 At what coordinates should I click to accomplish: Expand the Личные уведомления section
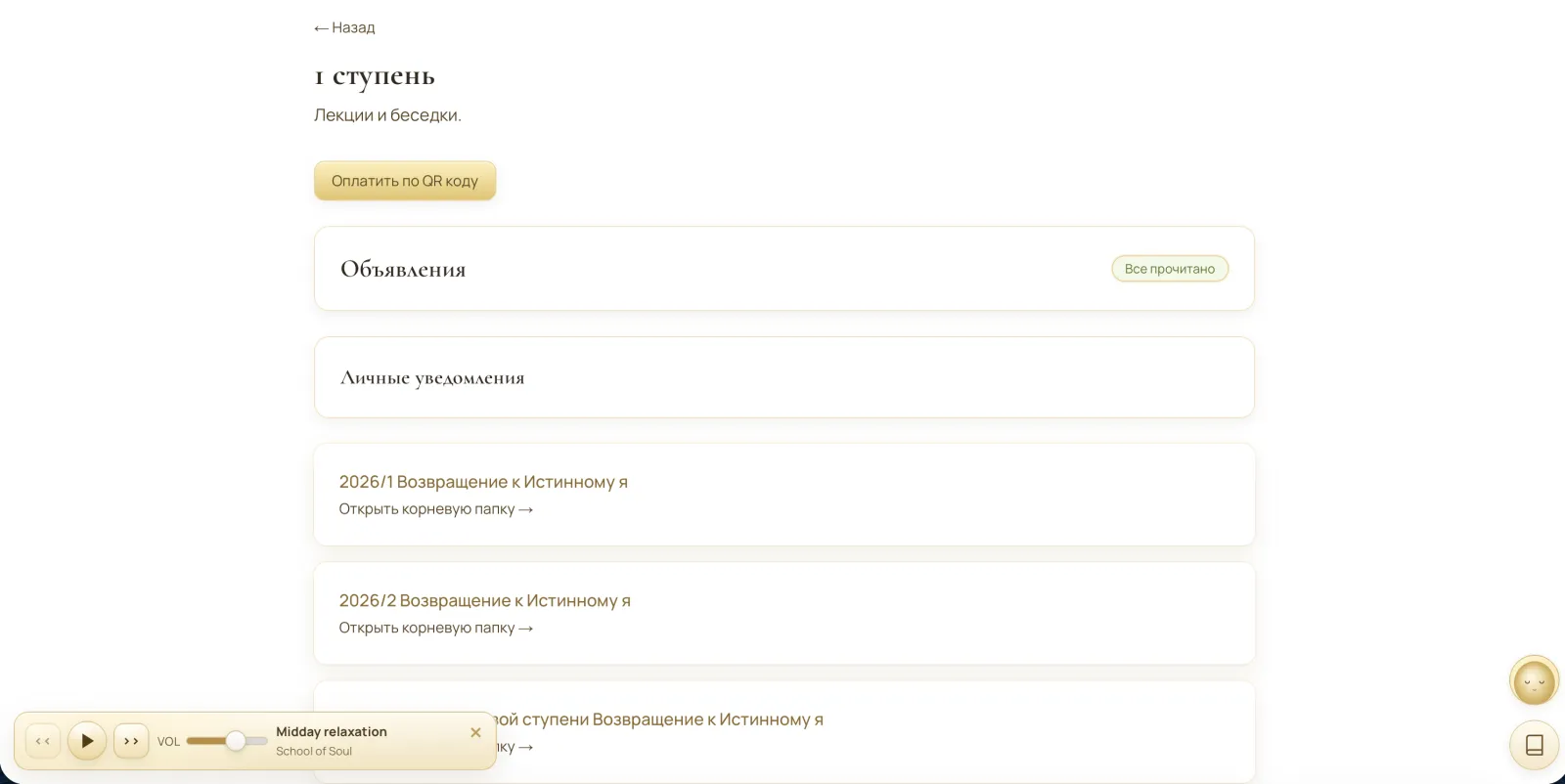coord(783,377)
